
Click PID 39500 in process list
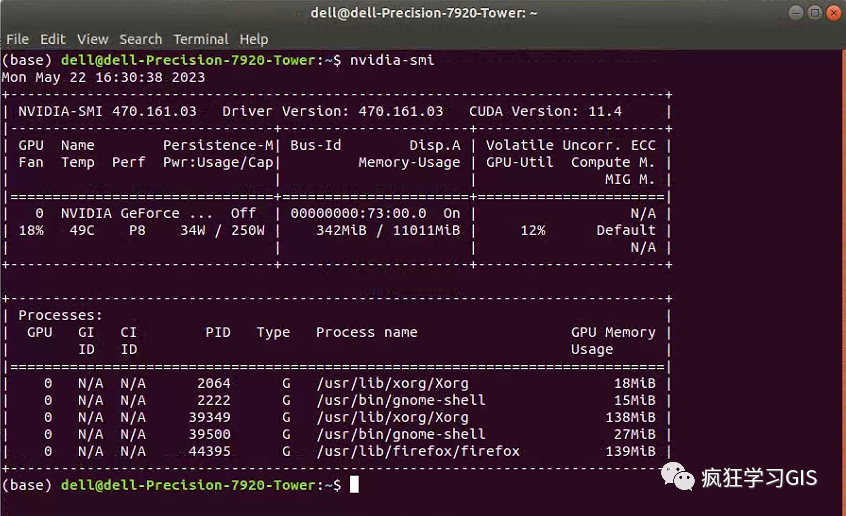(x=209, y=434)
